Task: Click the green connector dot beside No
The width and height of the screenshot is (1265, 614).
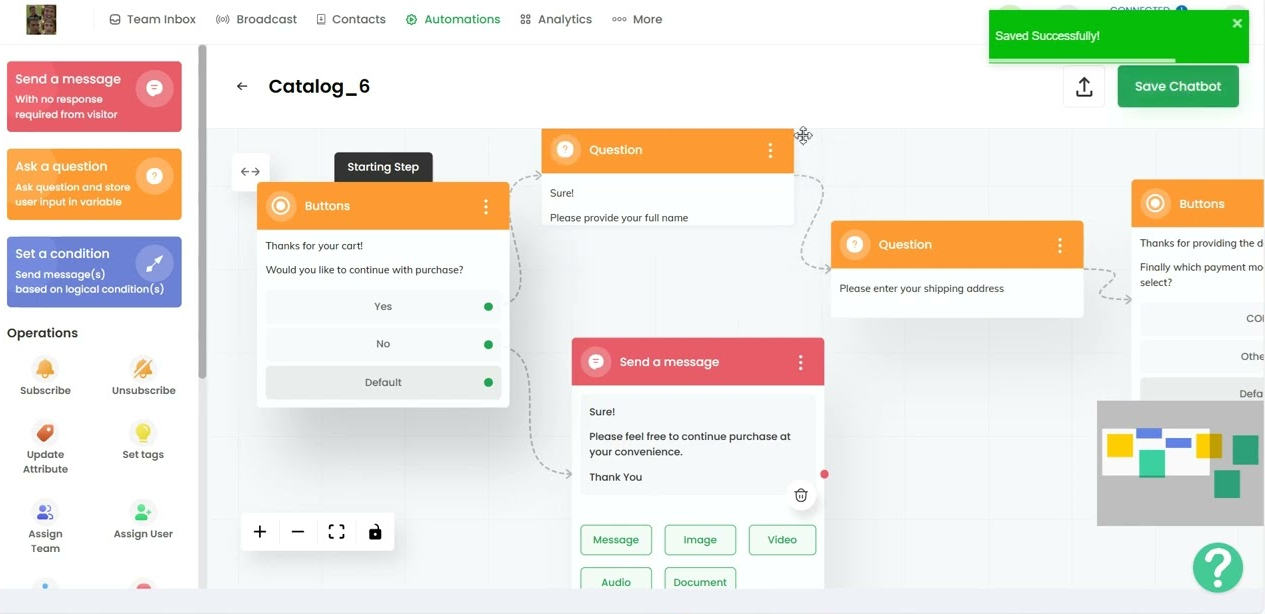Action: [x=488, y=344]
